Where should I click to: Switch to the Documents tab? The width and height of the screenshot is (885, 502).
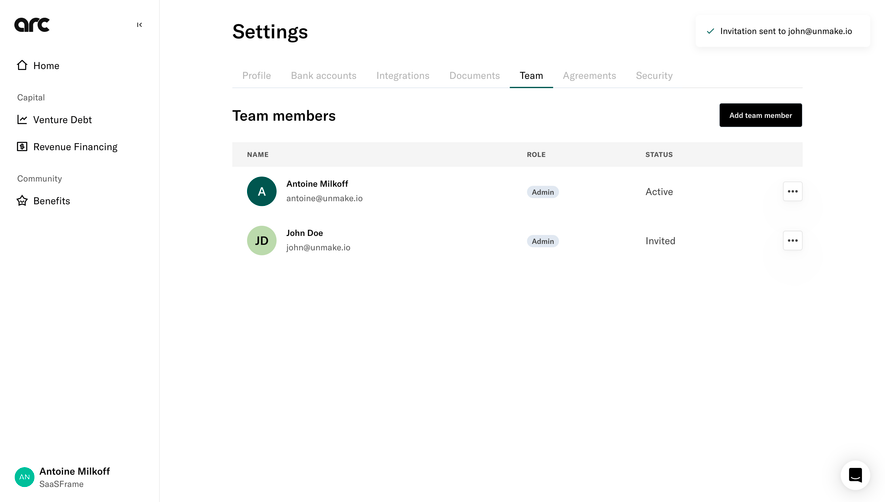tap(474, 76)
